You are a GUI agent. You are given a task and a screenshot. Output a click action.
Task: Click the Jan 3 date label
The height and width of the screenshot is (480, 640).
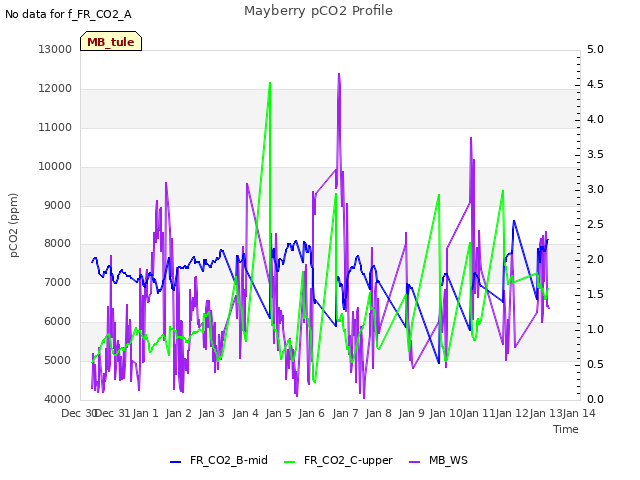click(x=211, y=413)
